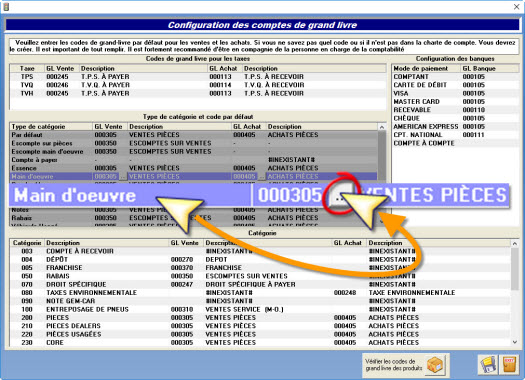Select 'Rabais' category type row
The image size is (525, 380).
[x=194, y=218]
